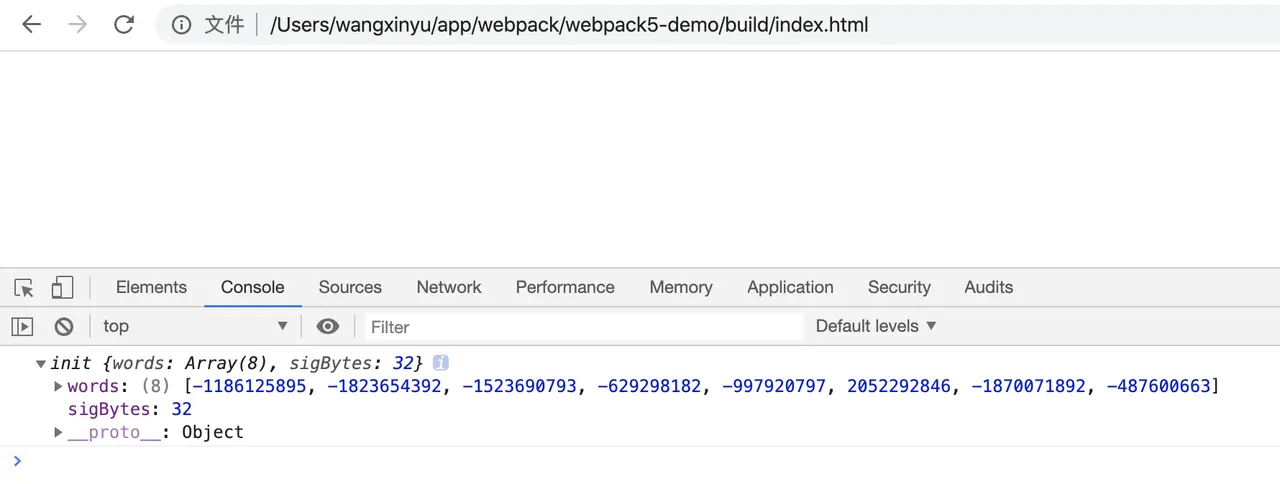The height and width of the screenshot is (484, 1280).
Task: Toggle the live expression eye icon
Action: 328,326
